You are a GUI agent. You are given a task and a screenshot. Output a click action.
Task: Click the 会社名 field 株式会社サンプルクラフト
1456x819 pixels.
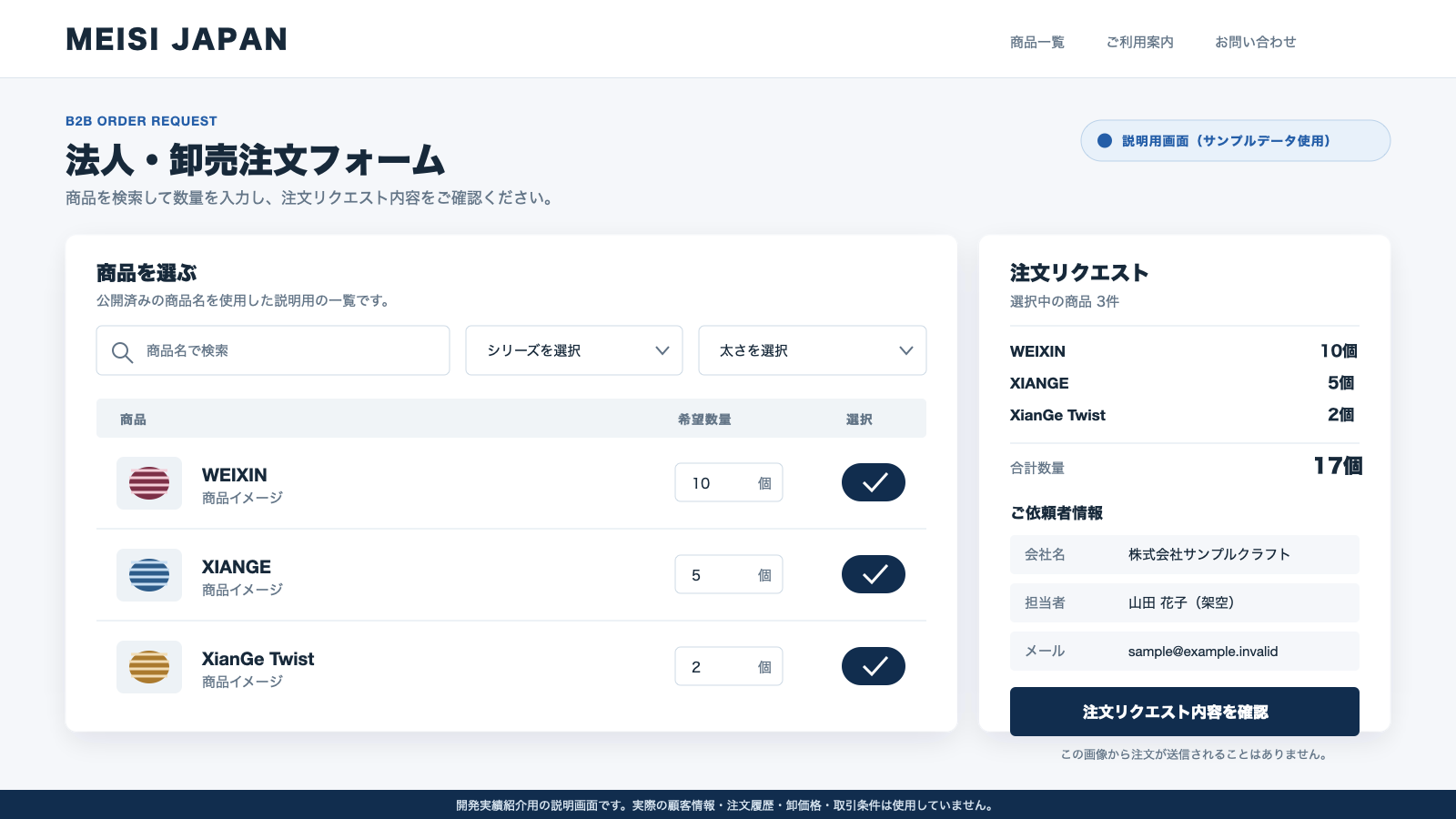pyautogui.click(x=1185, y=554)
